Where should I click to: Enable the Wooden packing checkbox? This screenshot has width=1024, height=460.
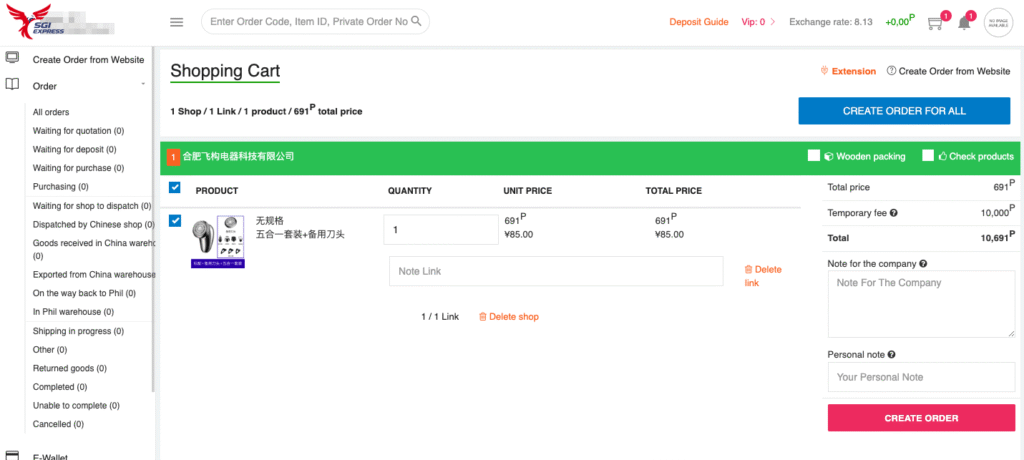coord(815,156)
